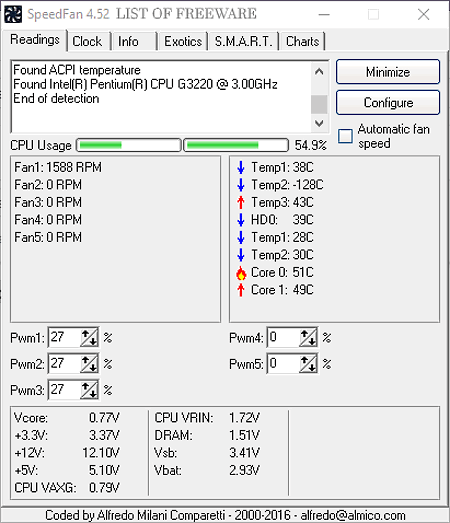Click the Pwm3 spinner arrows
This screenshot has height=523, width=450.
point(89,390)
